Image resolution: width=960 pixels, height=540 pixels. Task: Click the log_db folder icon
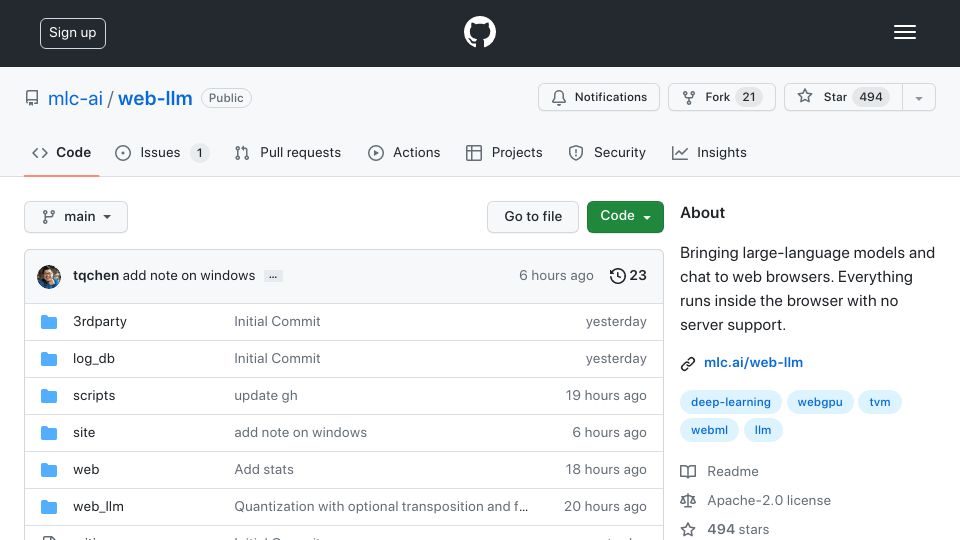coord(49,359)
